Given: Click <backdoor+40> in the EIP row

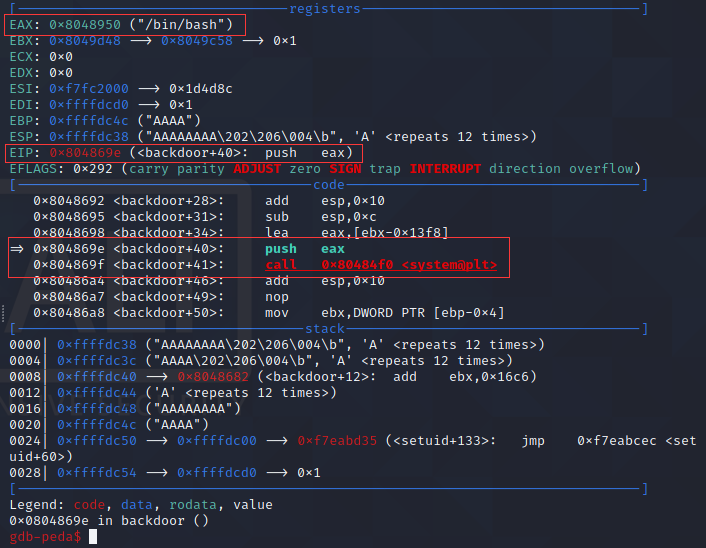Looking at the screenshot, I should tap(189, 153).
